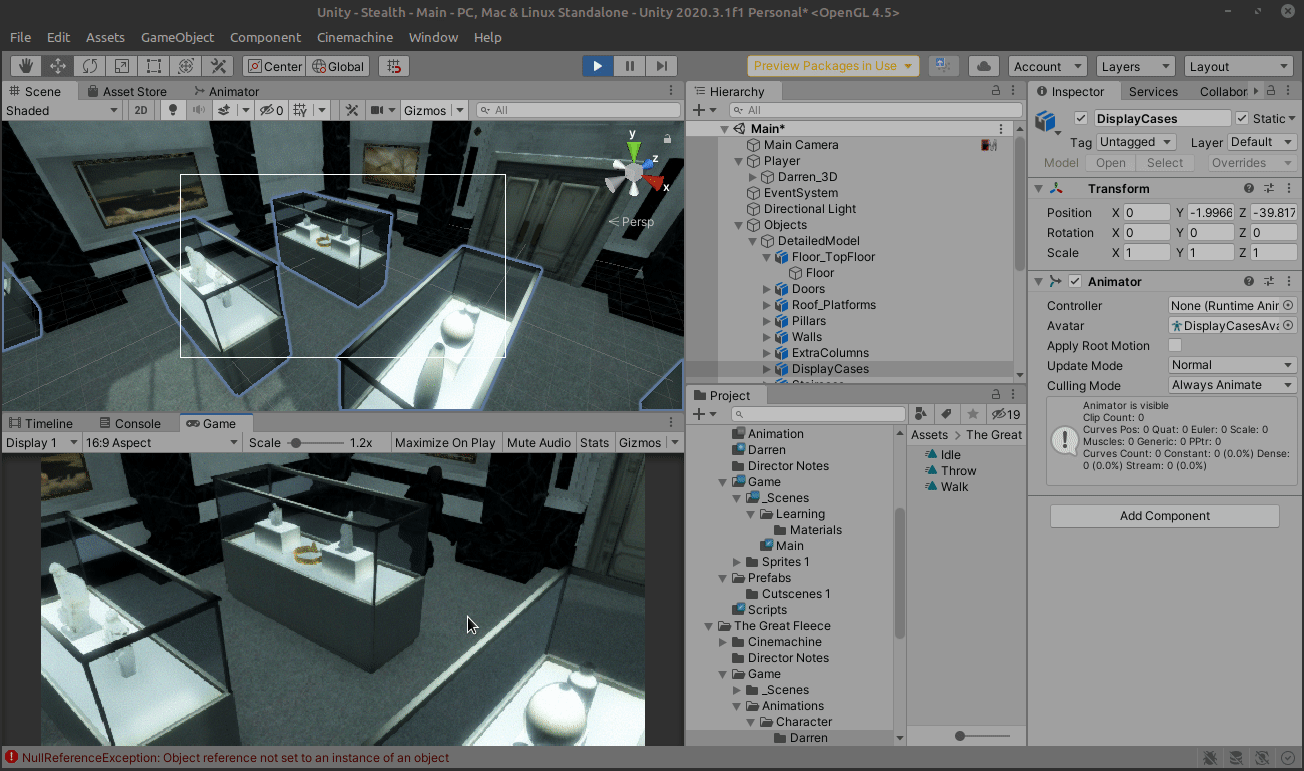This screenshot has width=1304, height=771.
Task: Open the custom editor tools button
Action: point(218,66)
